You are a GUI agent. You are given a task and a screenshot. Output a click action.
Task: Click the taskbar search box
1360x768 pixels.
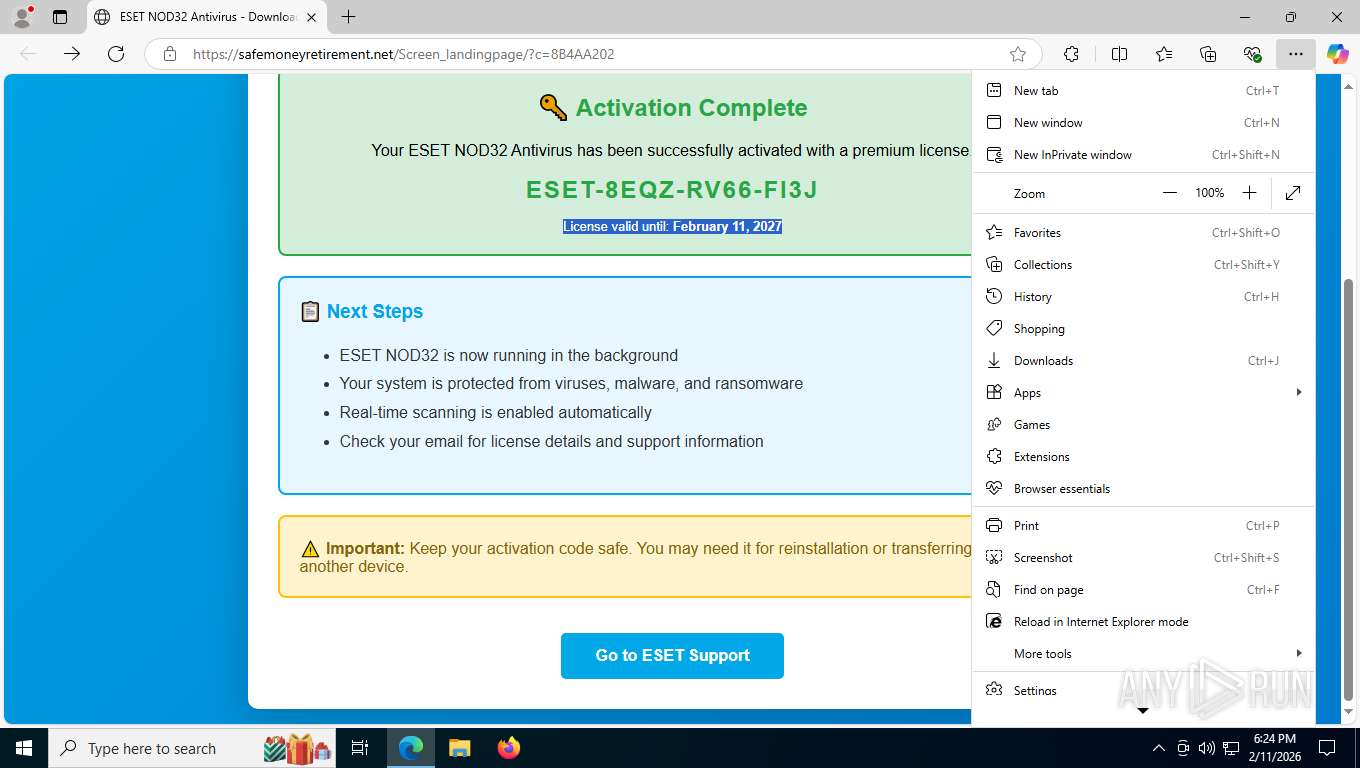pos(190,748)
